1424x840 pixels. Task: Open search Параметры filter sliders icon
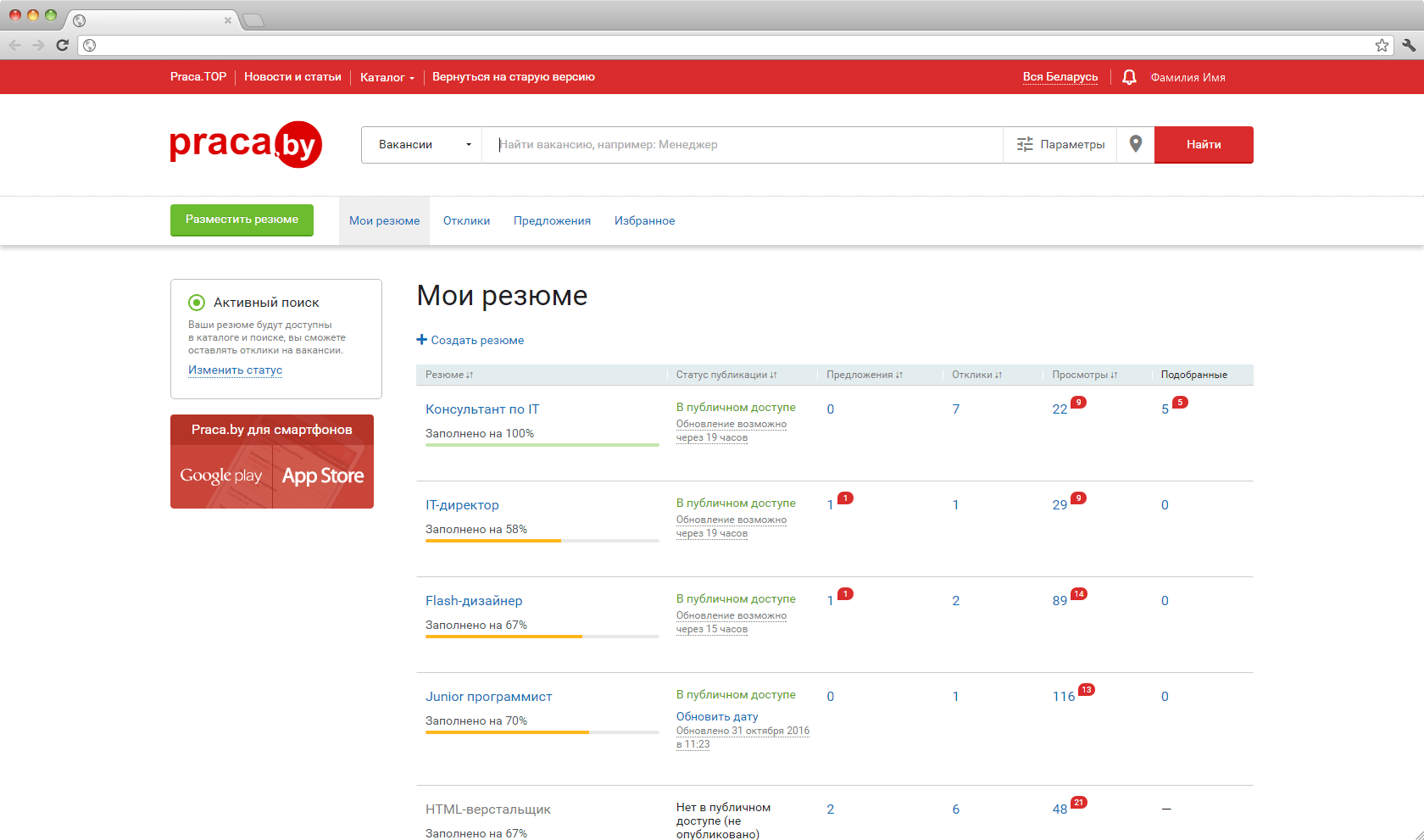[1025, 144]
